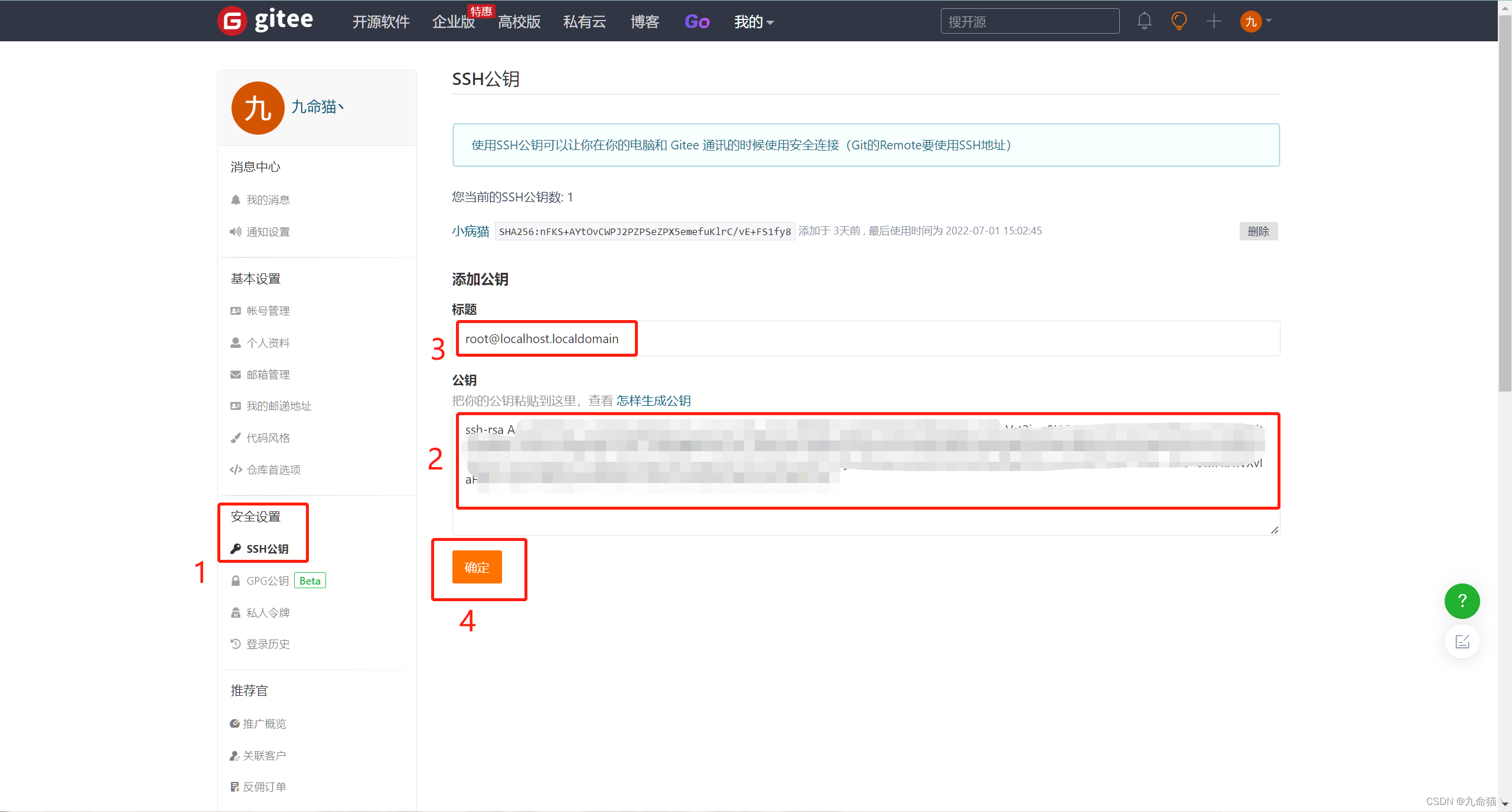The image size is (1512, 812).
Task: Click the green help question-mark button
Action: pos(1462,601)
